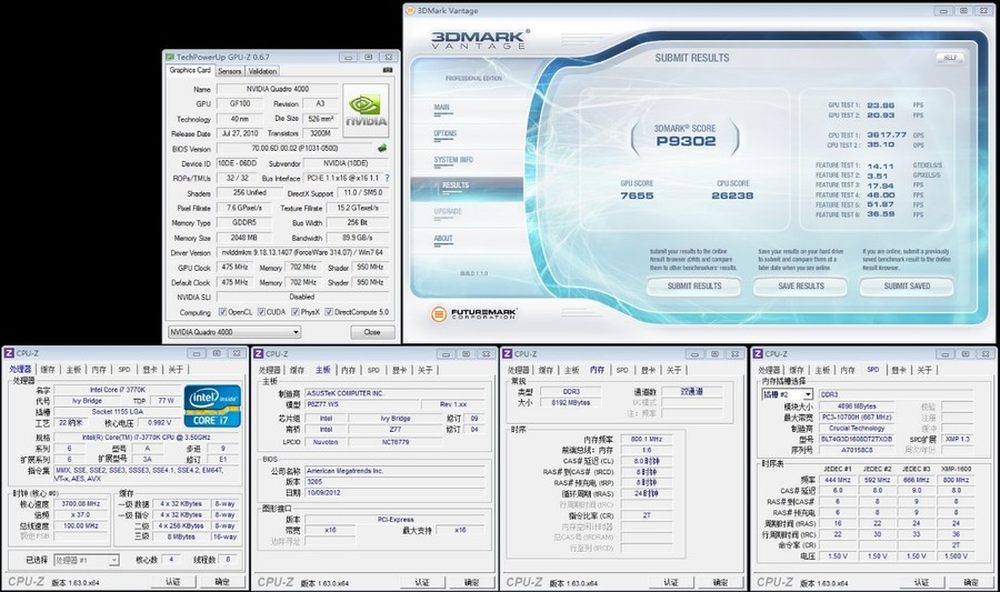Click 认证 in the CPU-Z processor window
This screenshot has height=592, width=1000.
173,582
